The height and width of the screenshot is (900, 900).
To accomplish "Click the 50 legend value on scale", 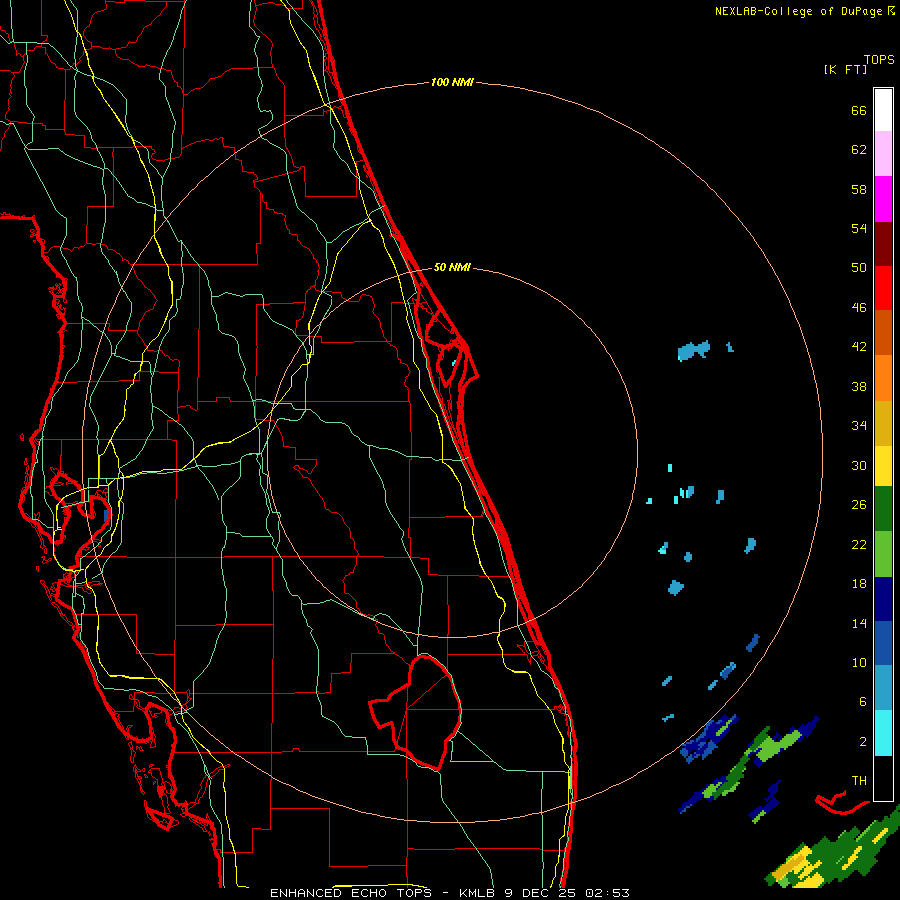I will coord(859,268).
